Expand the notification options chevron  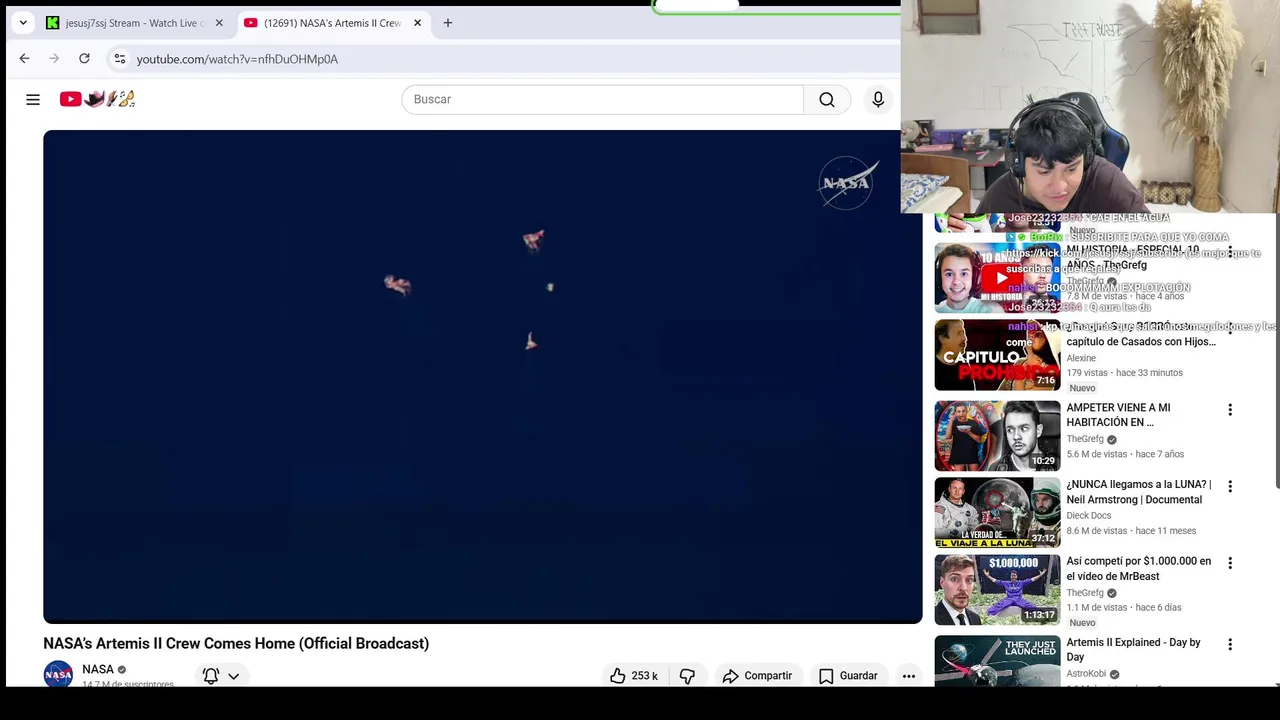tap(233, 676)
